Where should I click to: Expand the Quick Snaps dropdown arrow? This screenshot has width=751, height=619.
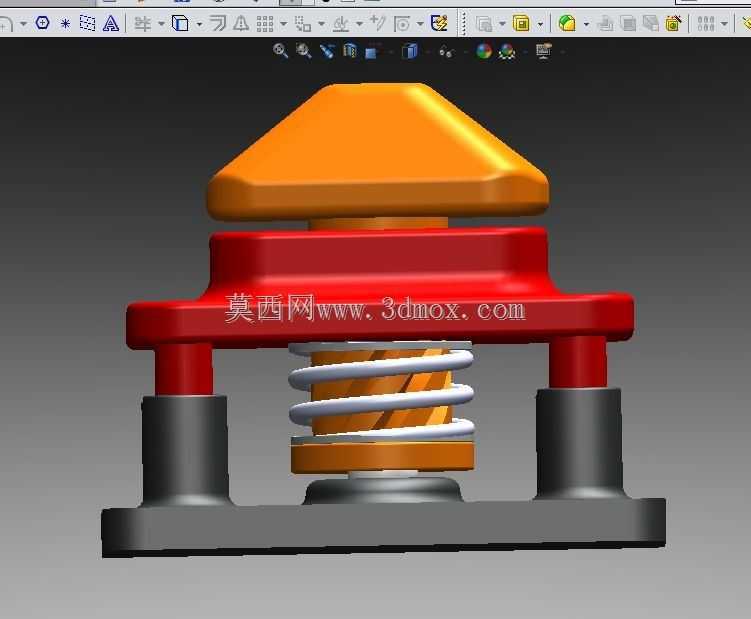coord(420,23)
